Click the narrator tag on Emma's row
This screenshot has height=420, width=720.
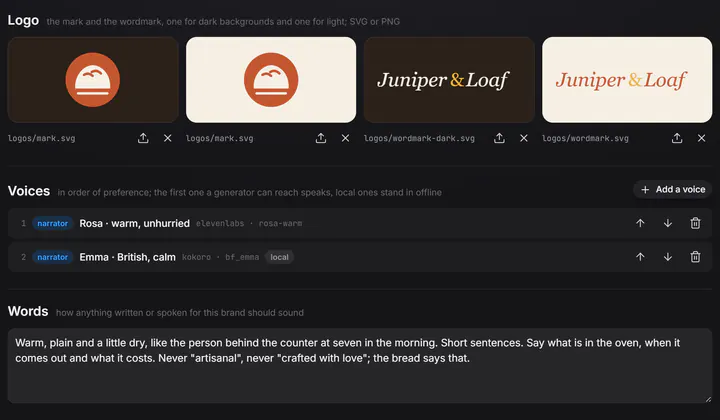[x=52, y=257]
